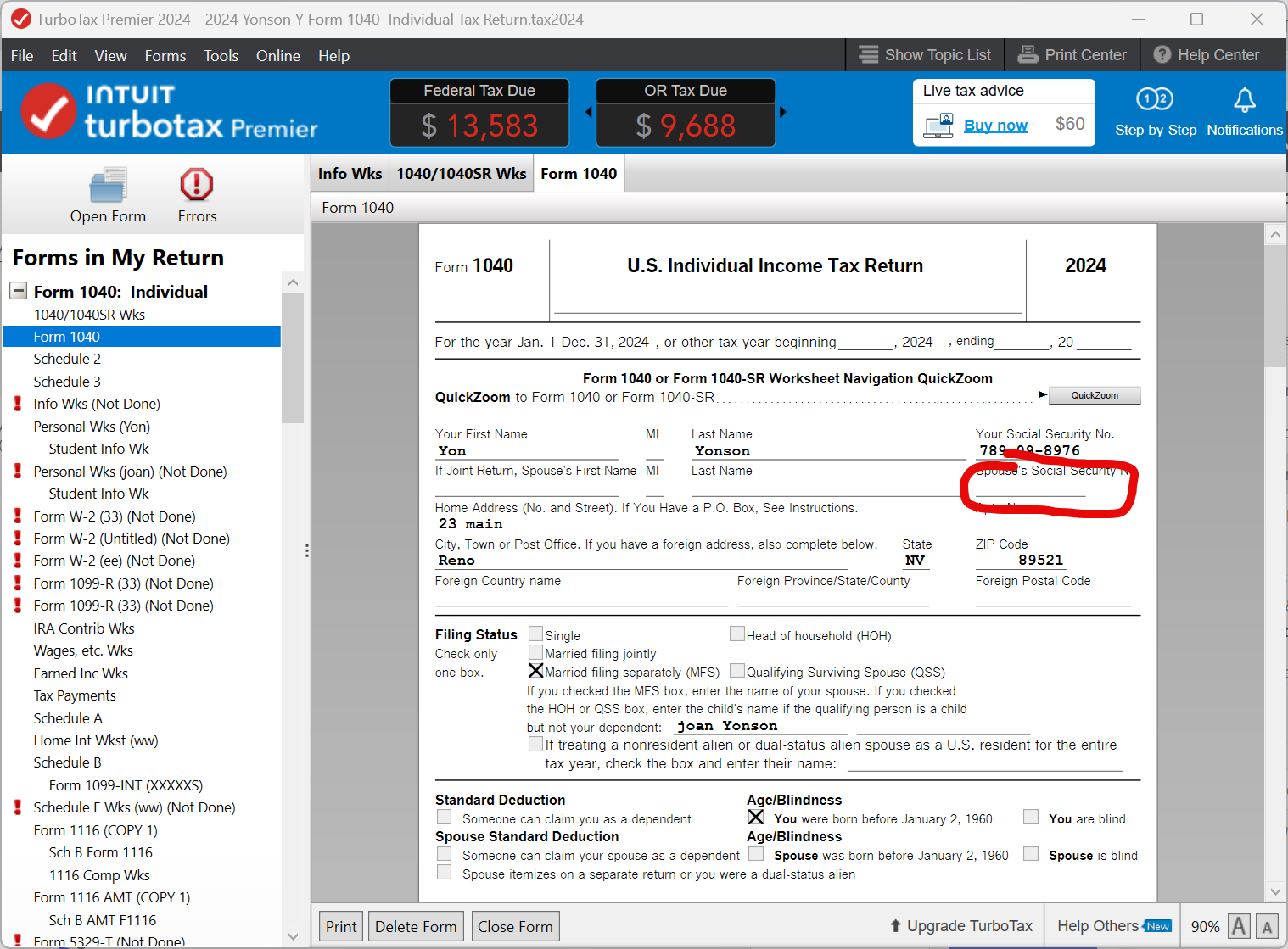Check Someone can claim you as dependent
The image size is (1288, 949).
tap(444, 818)
